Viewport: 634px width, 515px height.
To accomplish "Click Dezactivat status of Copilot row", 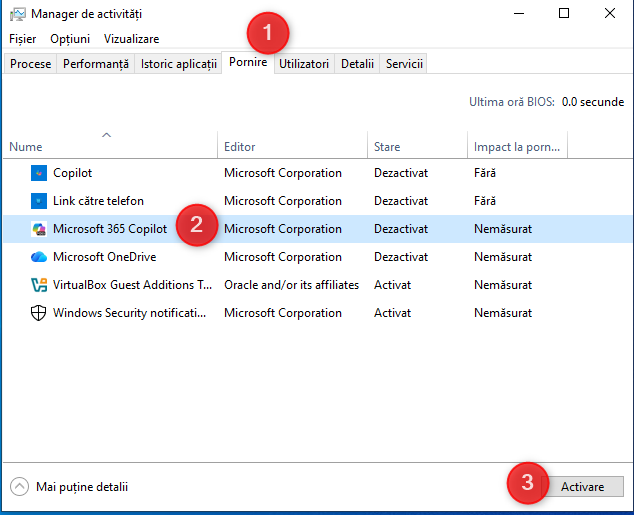I will point(401,173).
